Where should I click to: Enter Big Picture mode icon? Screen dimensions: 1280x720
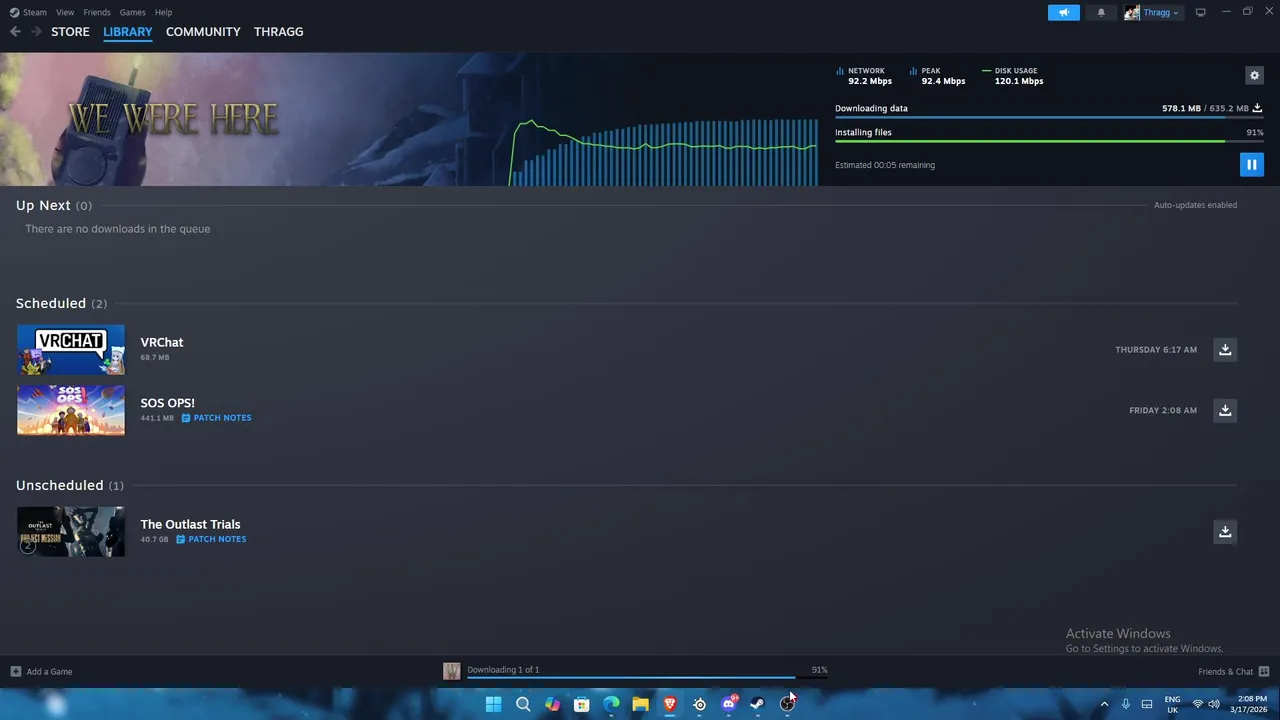point(1200,12)
